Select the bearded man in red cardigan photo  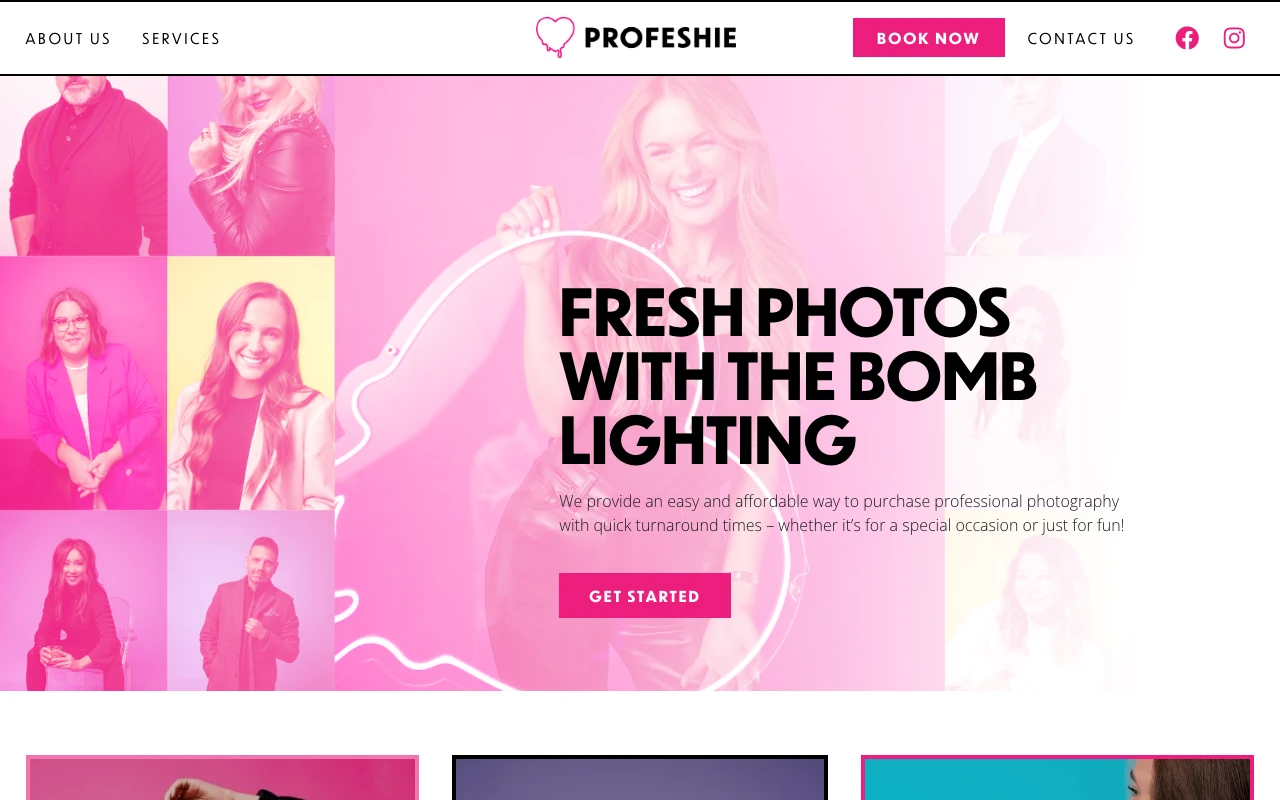click(x=84, y=166)
